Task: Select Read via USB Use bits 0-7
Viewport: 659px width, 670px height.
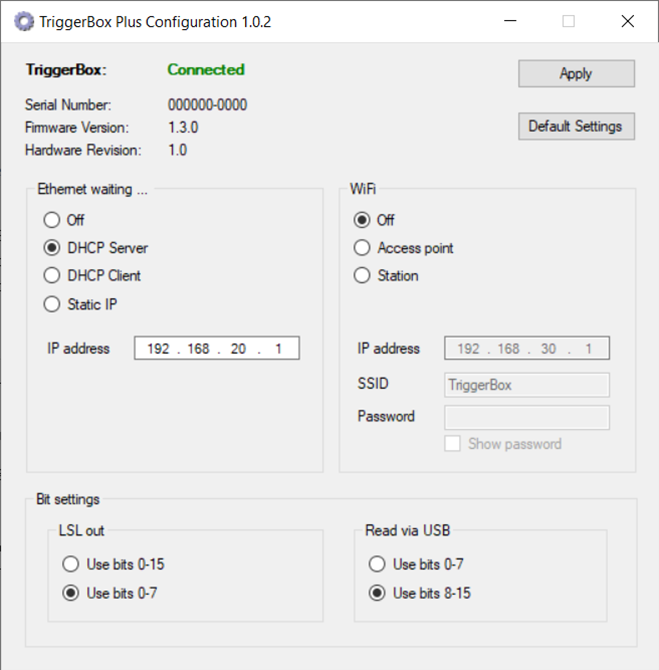Action: (377, 565)
